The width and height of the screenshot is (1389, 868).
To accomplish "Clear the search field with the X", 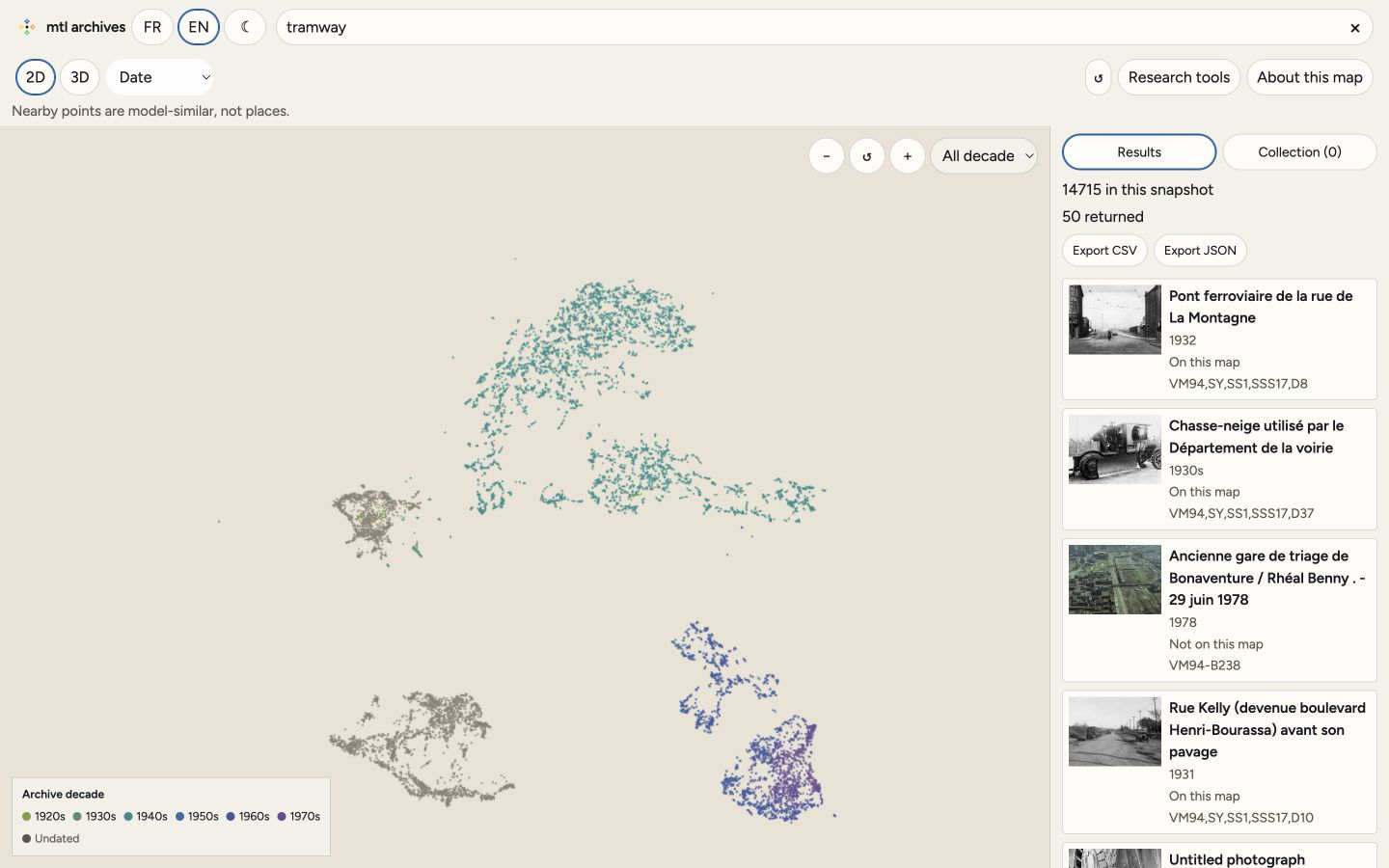I will [1354, 28].
